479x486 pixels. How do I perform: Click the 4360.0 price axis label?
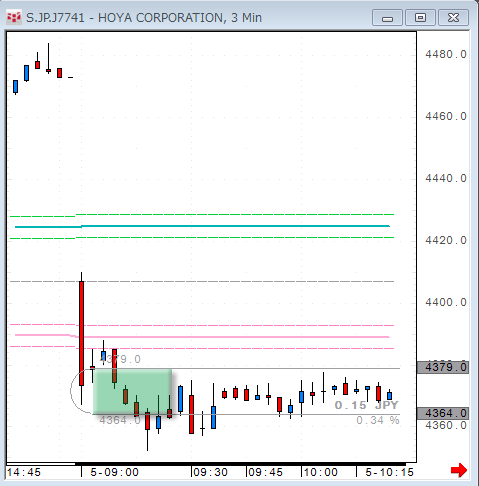[x=446, y=425]
